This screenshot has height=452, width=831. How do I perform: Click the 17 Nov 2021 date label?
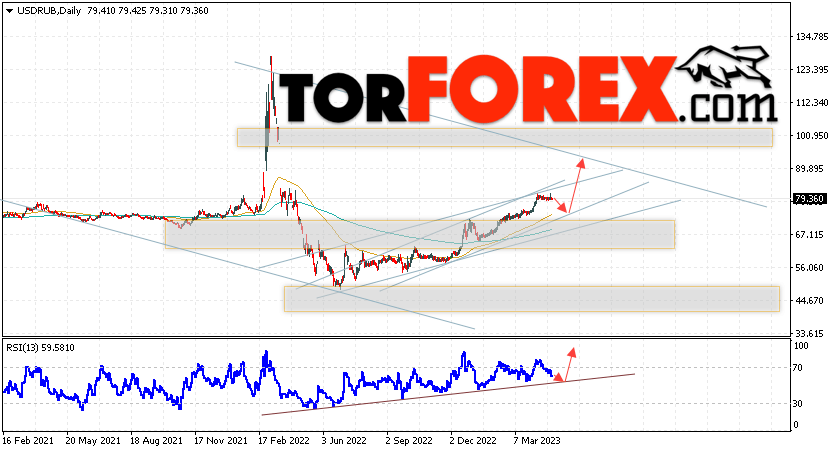[x=220, y=440]
